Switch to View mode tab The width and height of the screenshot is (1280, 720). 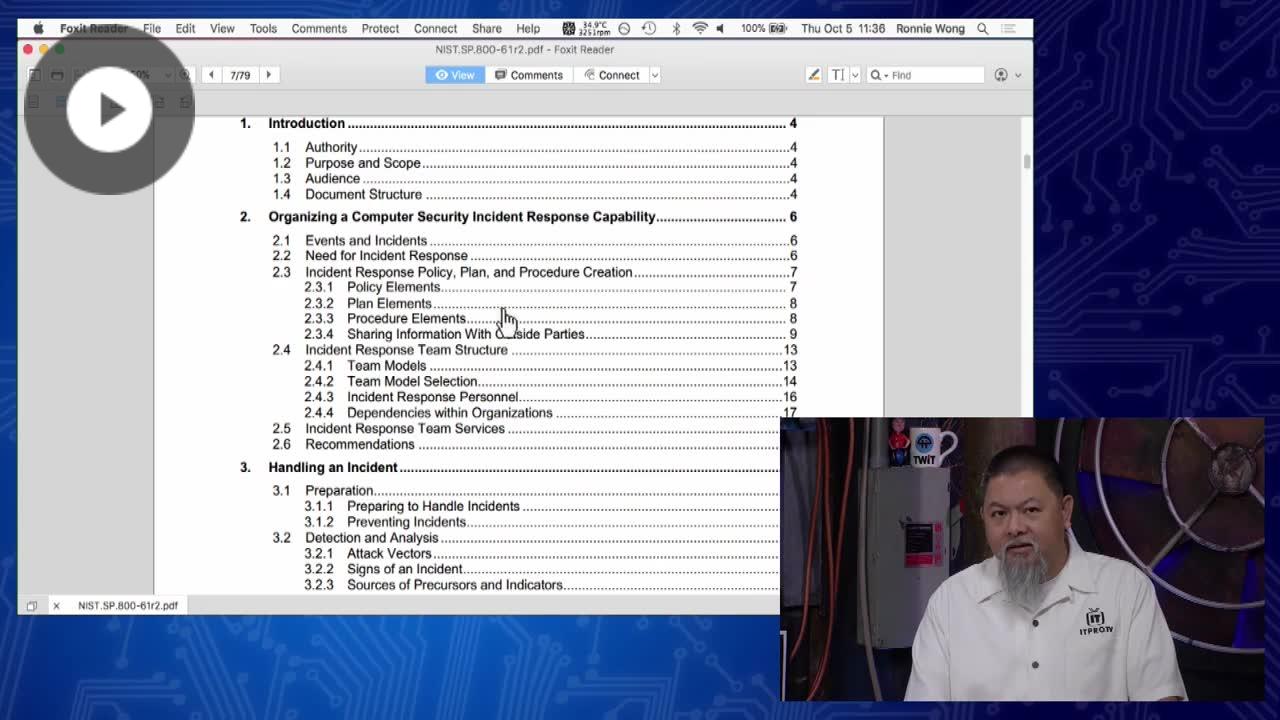[x=455, y=75]
